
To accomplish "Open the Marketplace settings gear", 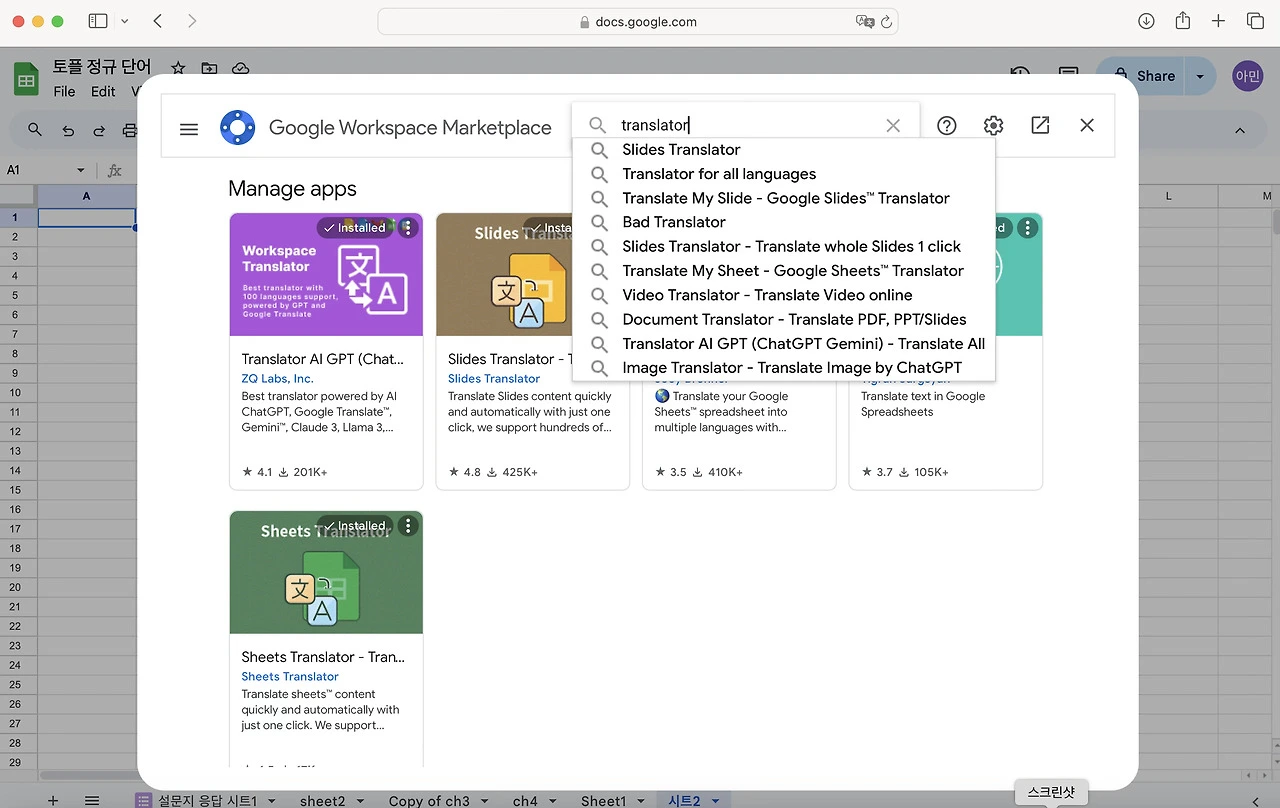I will (993, 125).
